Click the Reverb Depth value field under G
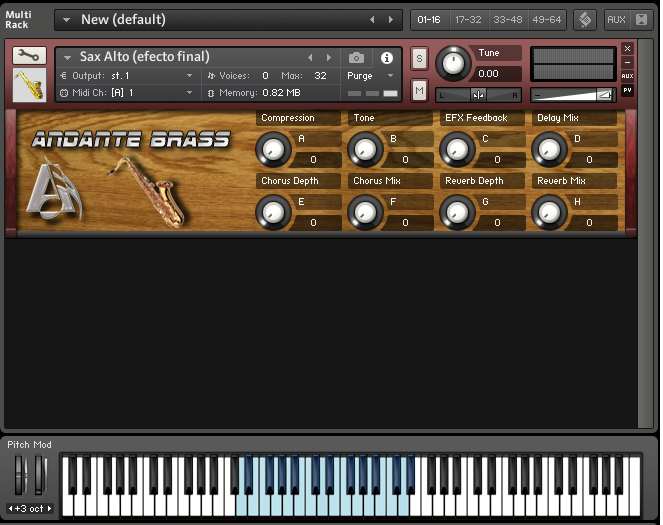 (x=500, y=222)
